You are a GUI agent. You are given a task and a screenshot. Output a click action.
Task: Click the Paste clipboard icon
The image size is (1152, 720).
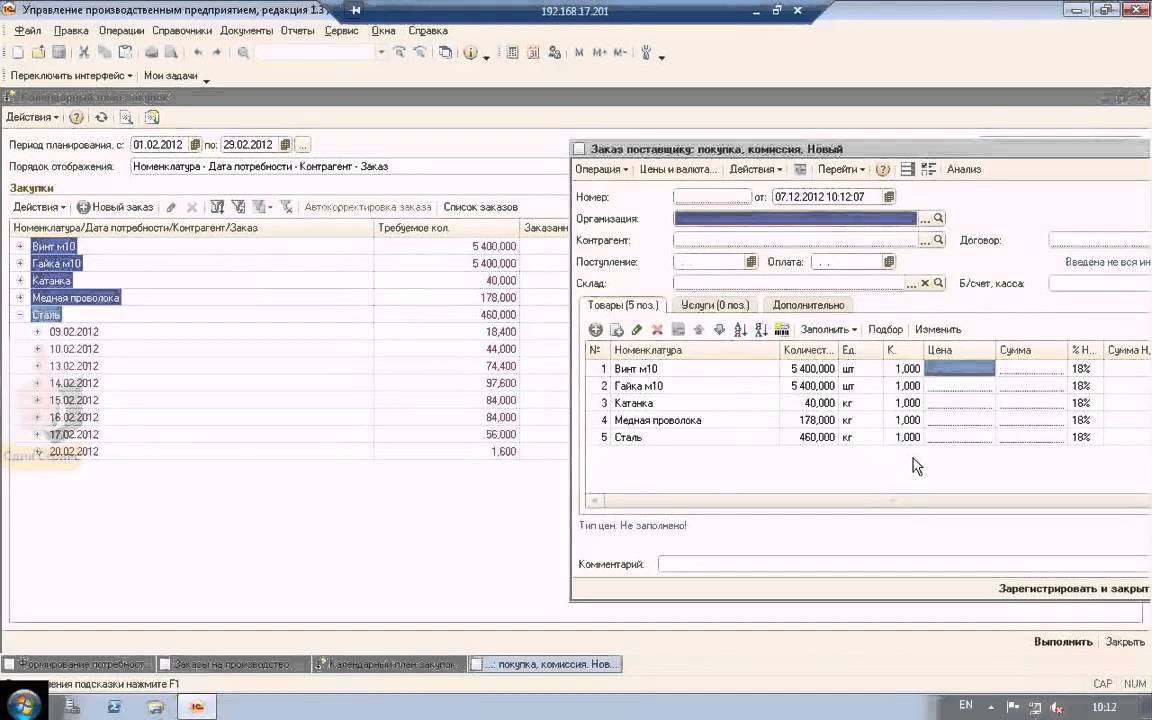[126, 52]
